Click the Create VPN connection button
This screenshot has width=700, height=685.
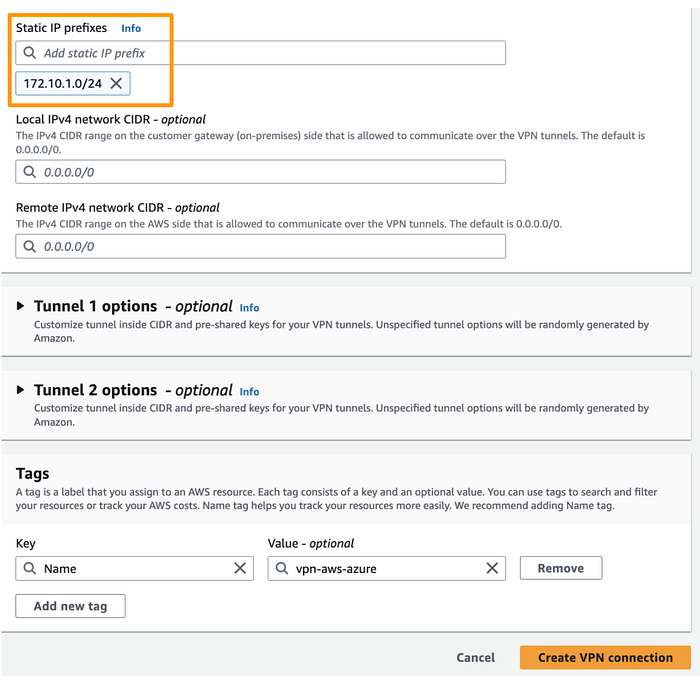(605, 657)
